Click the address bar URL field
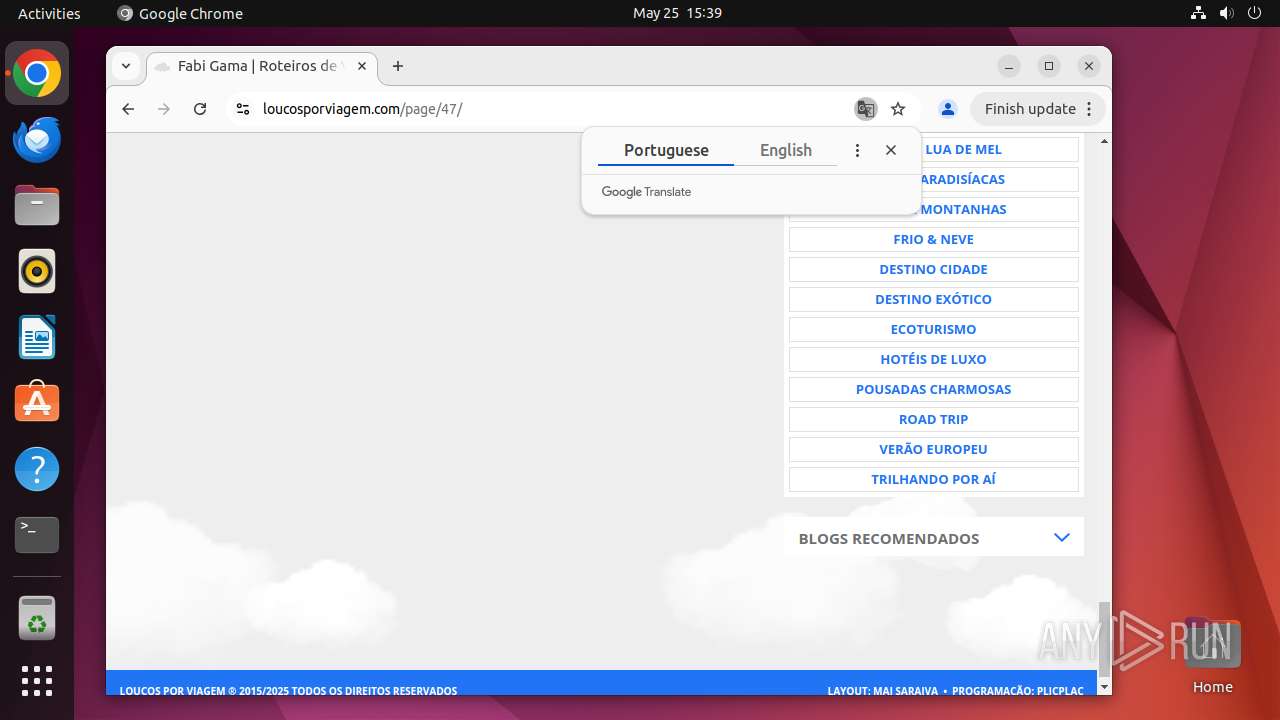This screenshot has width=1280, height=720. pos(540,109)
